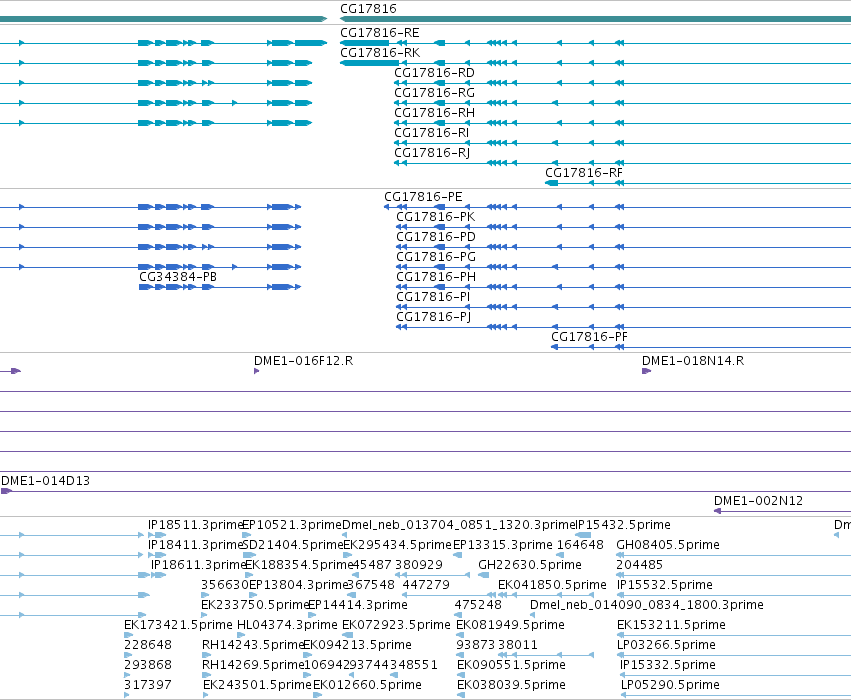Select EST EP14414.3prime
Viewport: 851px width, 700px height.
(x=358, y=605)
